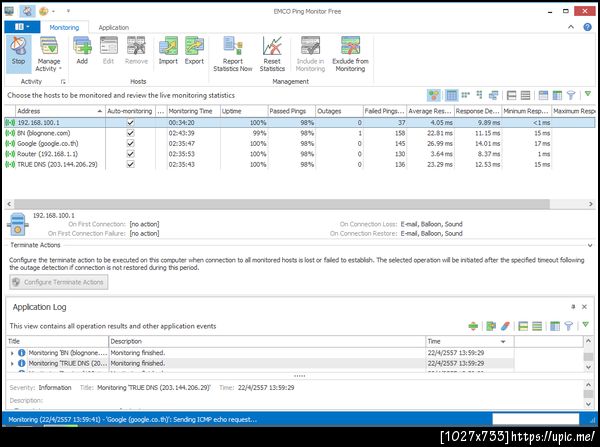Open the Time column sort dropdown

click(x=503, y=341)
